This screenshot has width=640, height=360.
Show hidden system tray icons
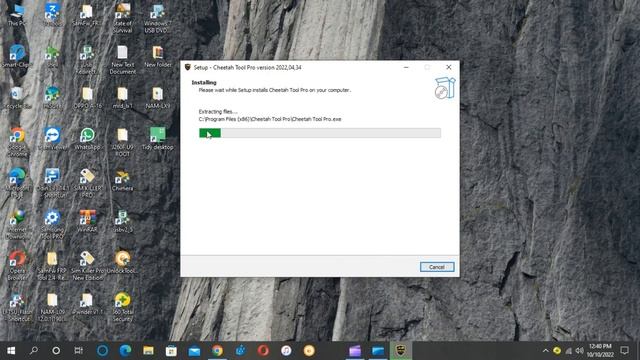coord(545,351)
